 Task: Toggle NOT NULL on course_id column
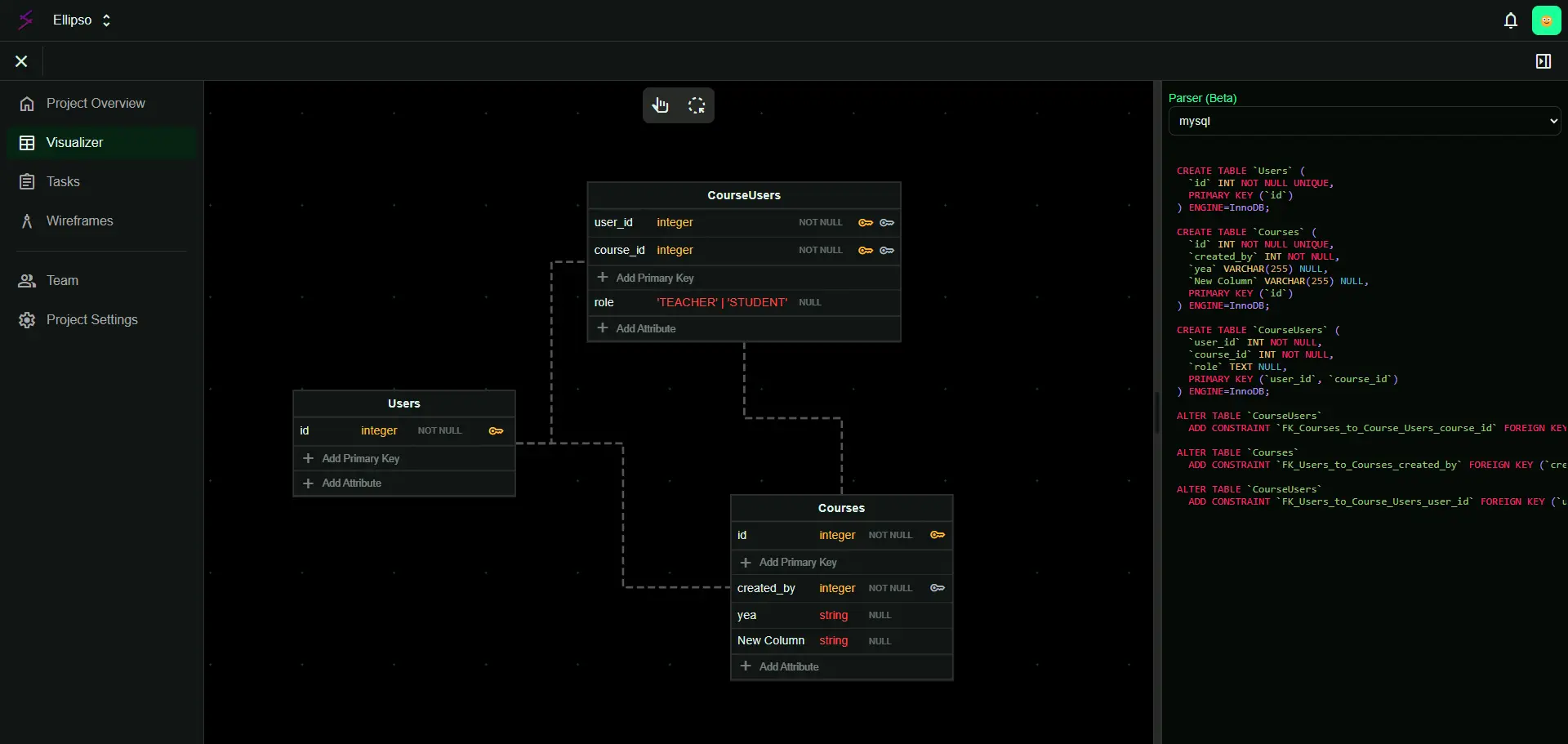(x=820, y=251)
